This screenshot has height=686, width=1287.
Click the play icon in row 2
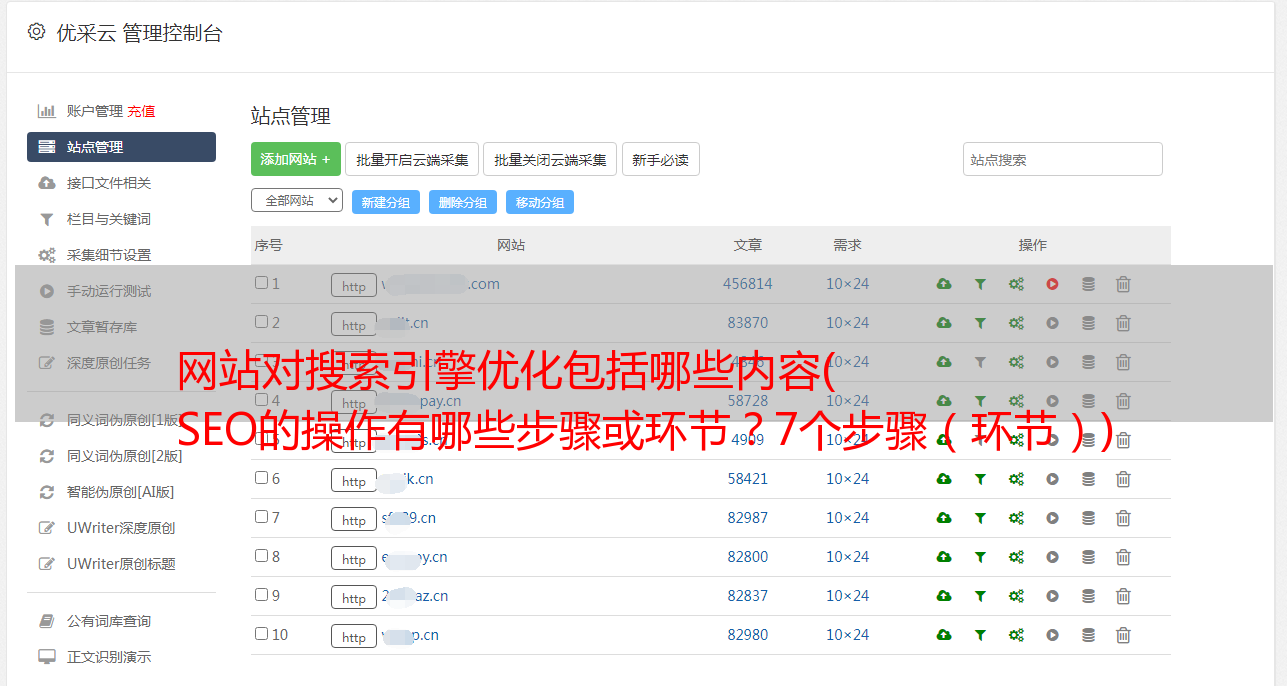tap(1052, 323)
